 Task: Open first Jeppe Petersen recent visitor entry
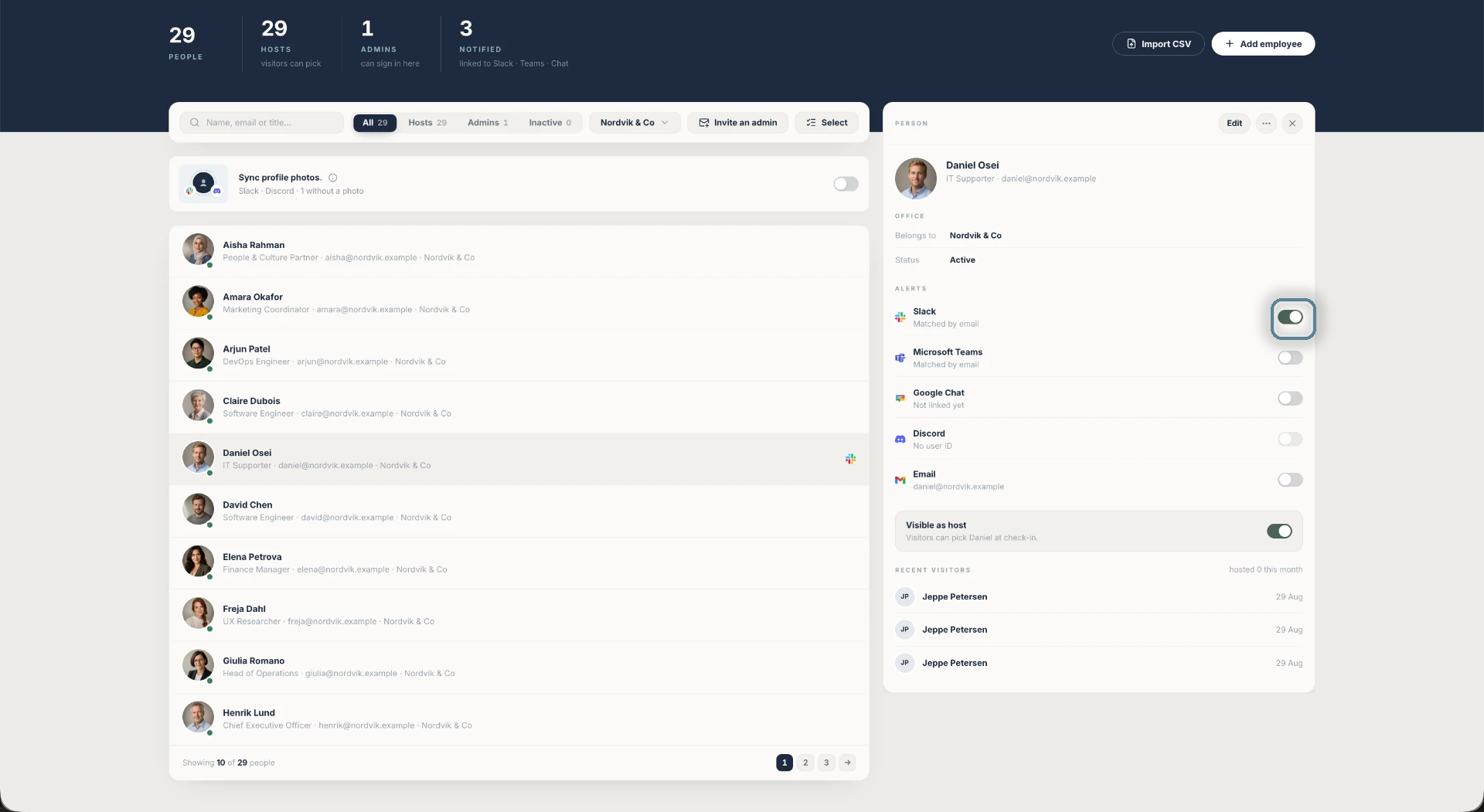(x=1098, y=596)
